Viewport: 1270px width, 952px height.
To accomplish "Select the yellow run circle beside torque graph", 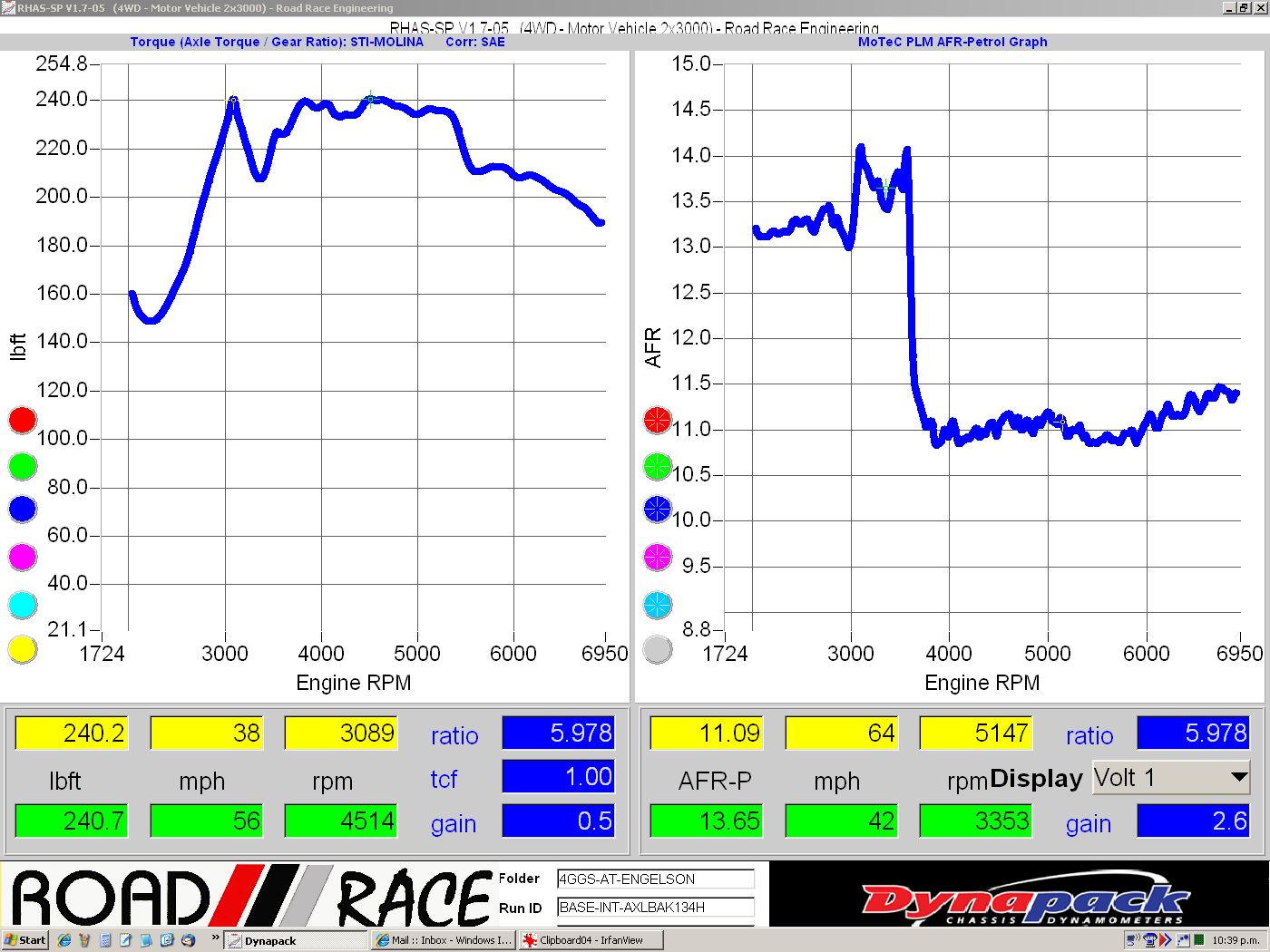I will 23,649.
